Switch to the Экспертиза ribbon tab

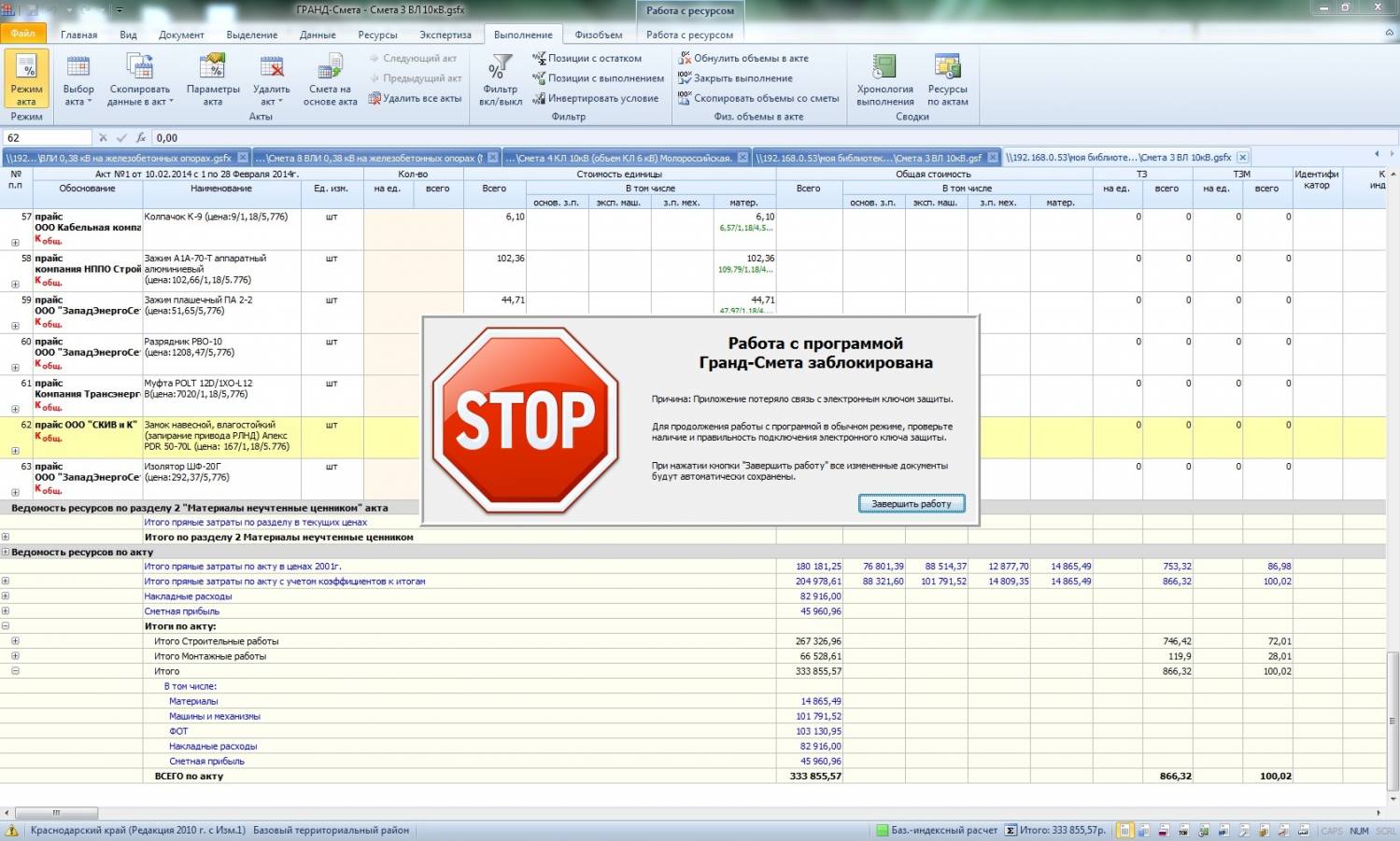click(445, 35)
